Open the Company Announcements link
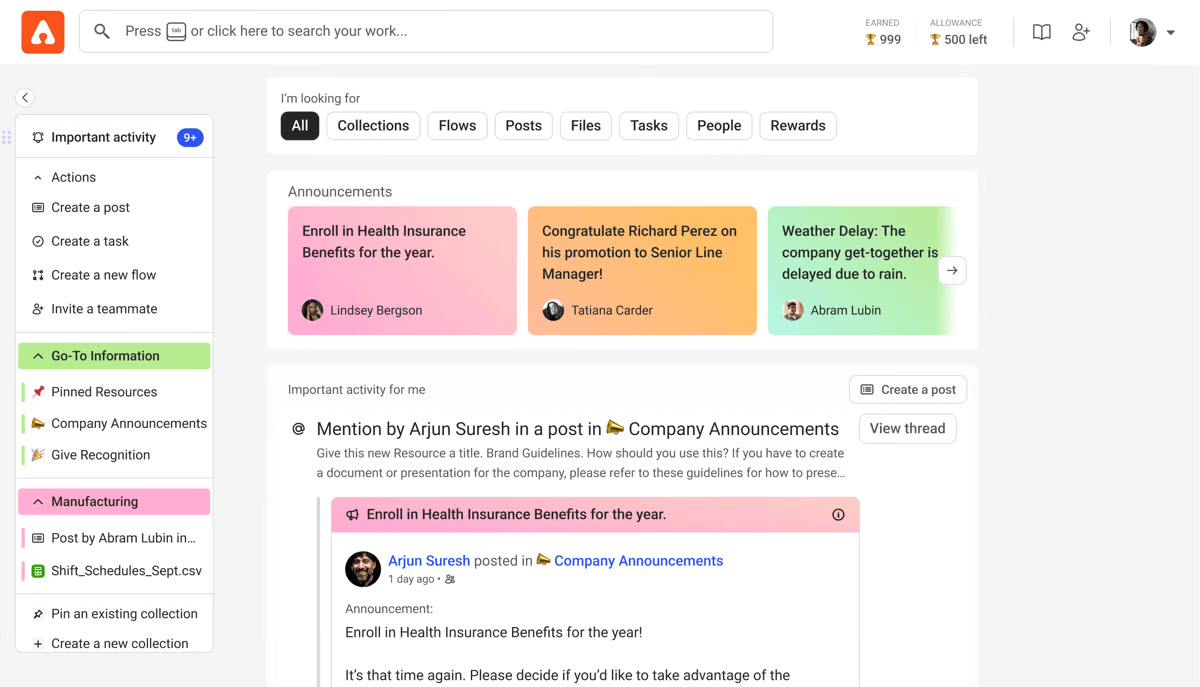 (x=638, y=560)
